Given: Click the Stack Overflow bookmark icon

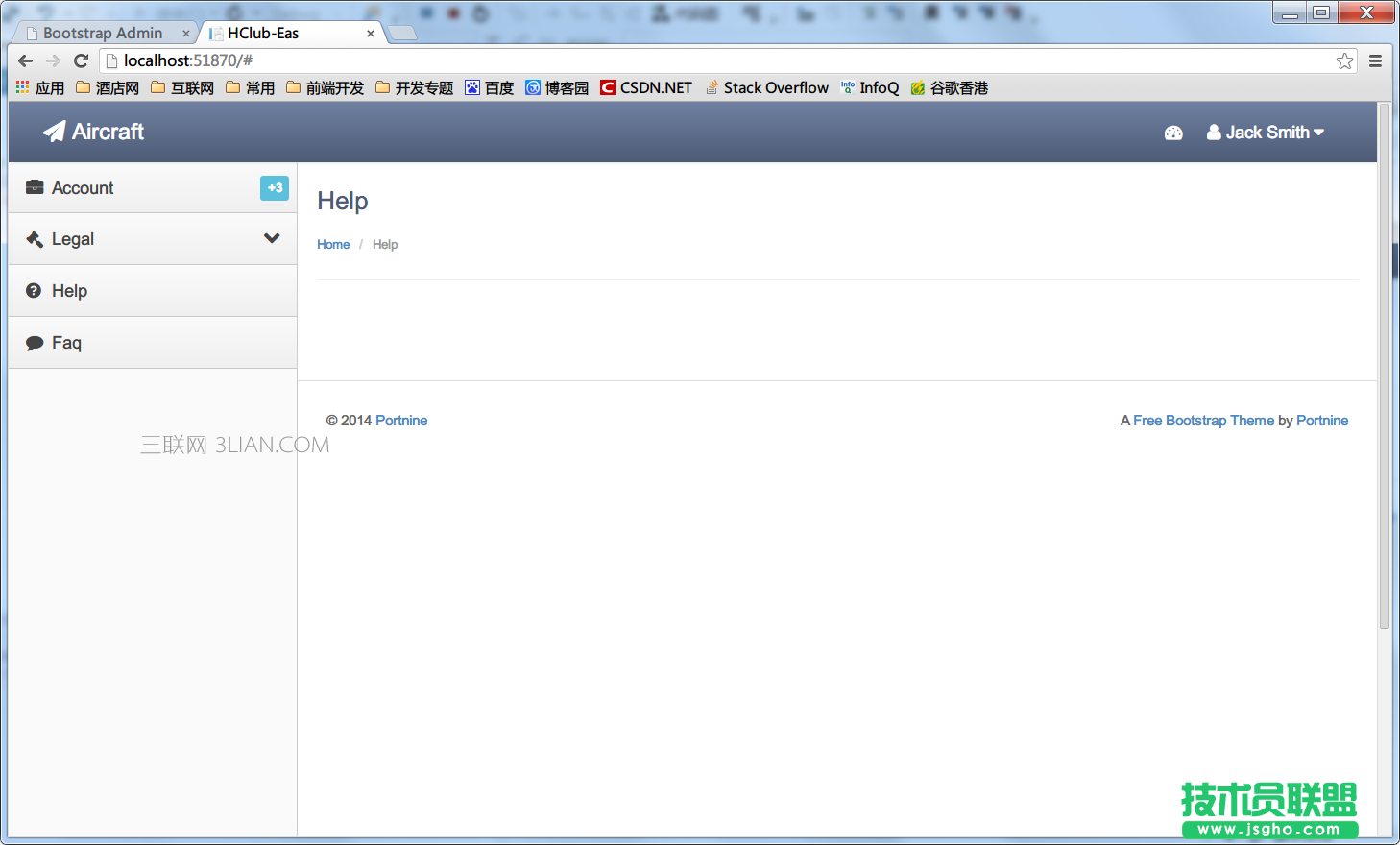Looking at the screenshot, I should 711,87.
